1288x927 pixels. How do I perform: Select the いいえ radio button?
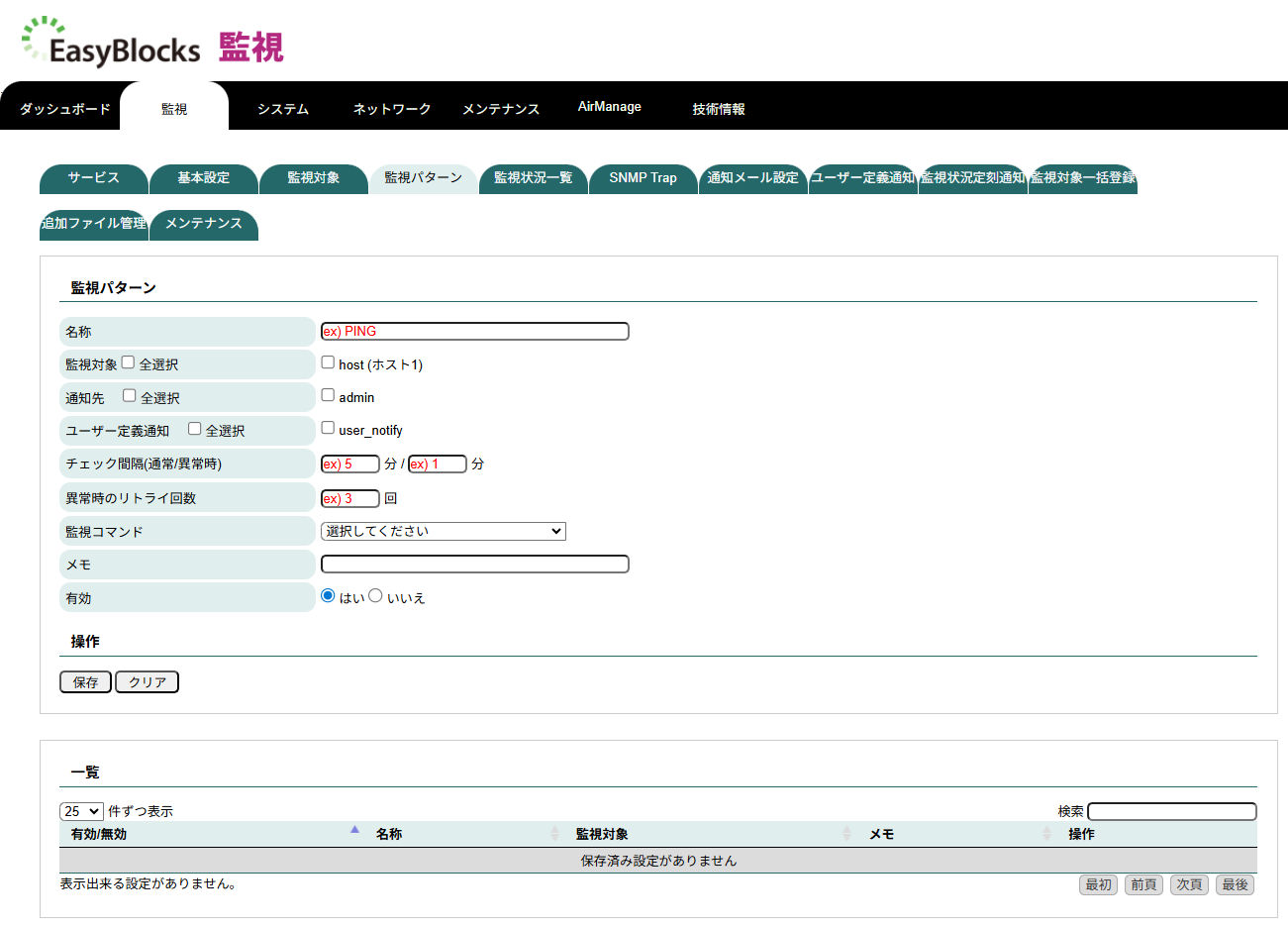[x=375, y=596]
